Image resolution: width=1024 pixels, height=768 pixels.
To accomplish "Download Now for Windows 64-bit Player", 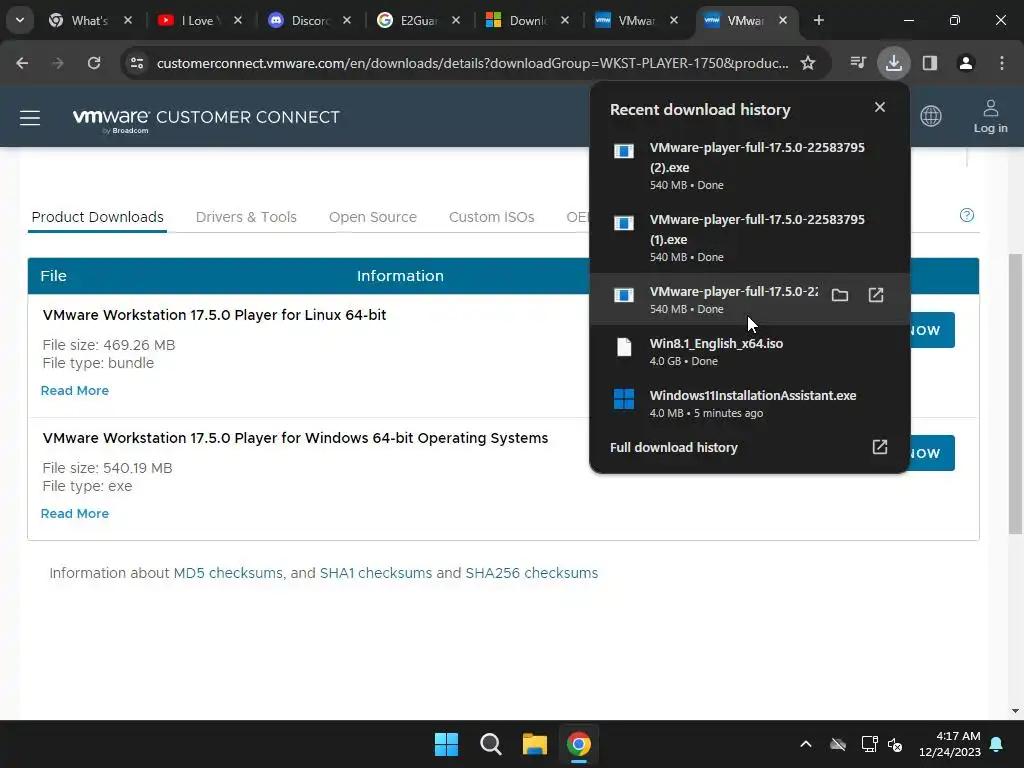I will click(932, 453).
